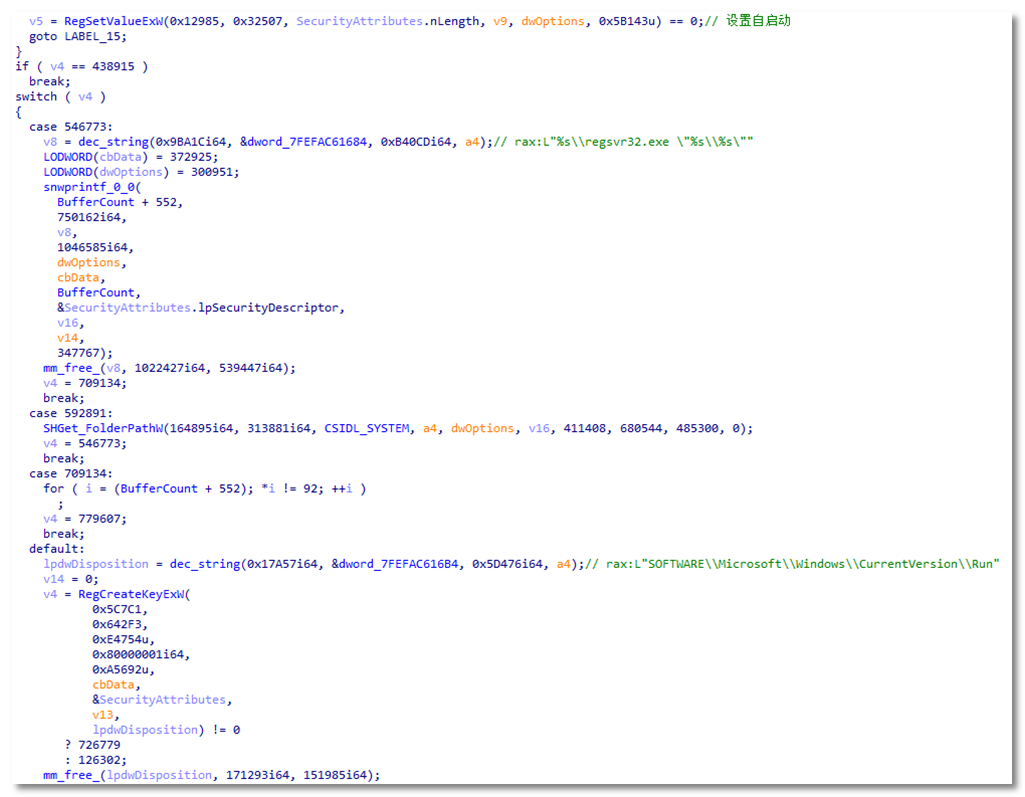Viewport: 1025px width, 797px height.
Task: Click the 设置自启动 comment text
Action: [758, 21]
